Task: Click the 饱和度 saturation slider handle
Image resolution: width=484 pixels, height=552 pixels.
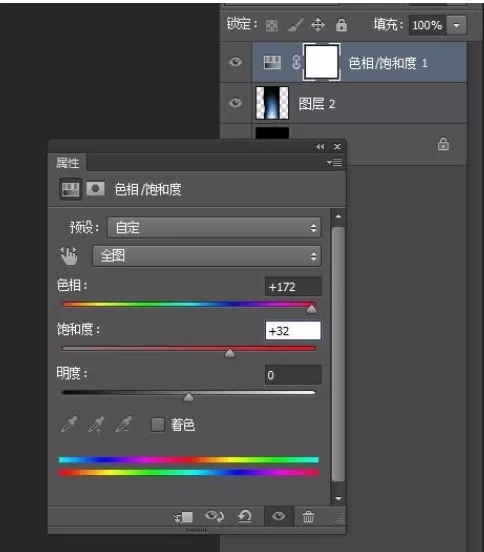Action: click(x=230, y=353)
